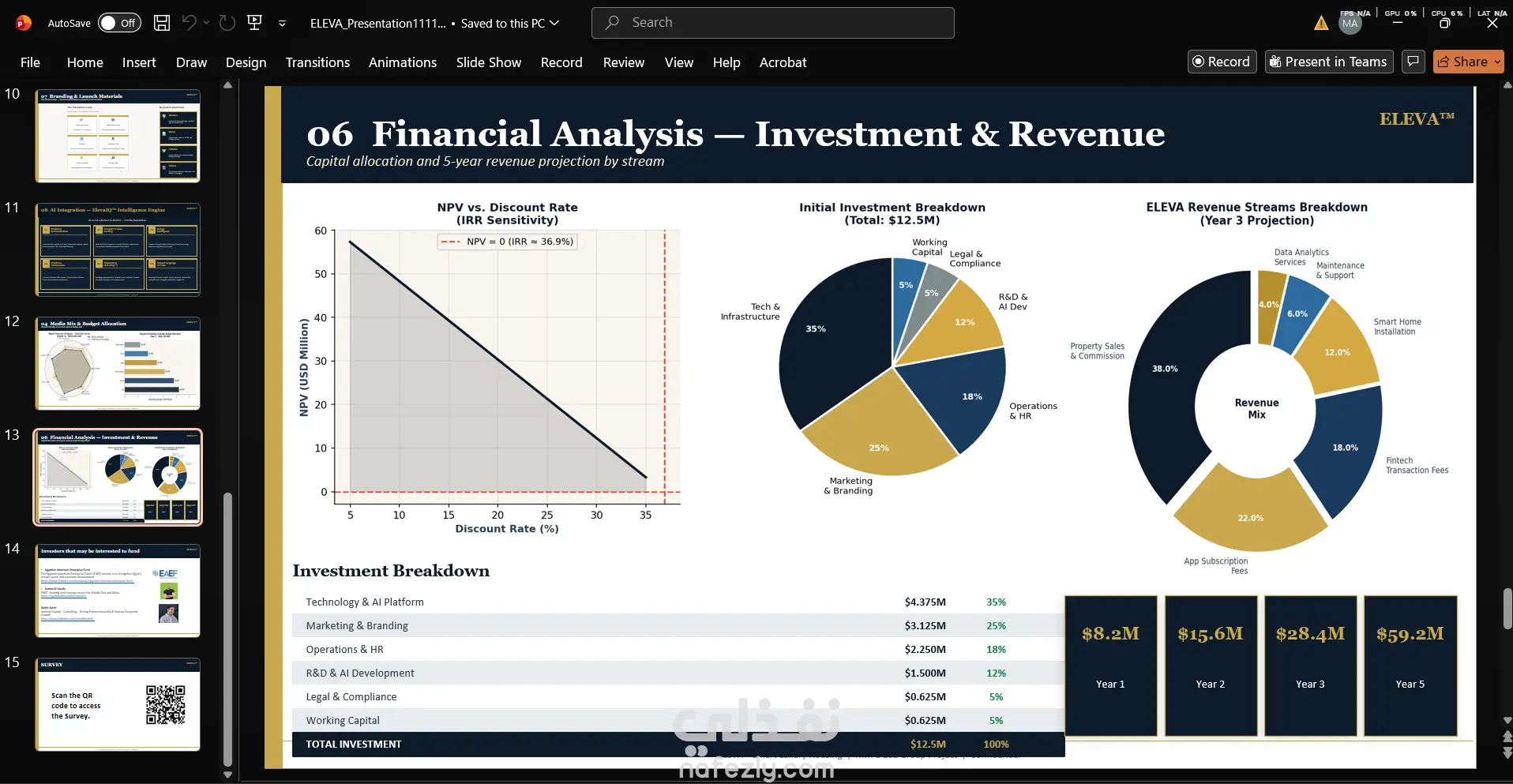This screenshot has height=784, width=1513.
Task: Open the View tab
Action: [679, 62]
